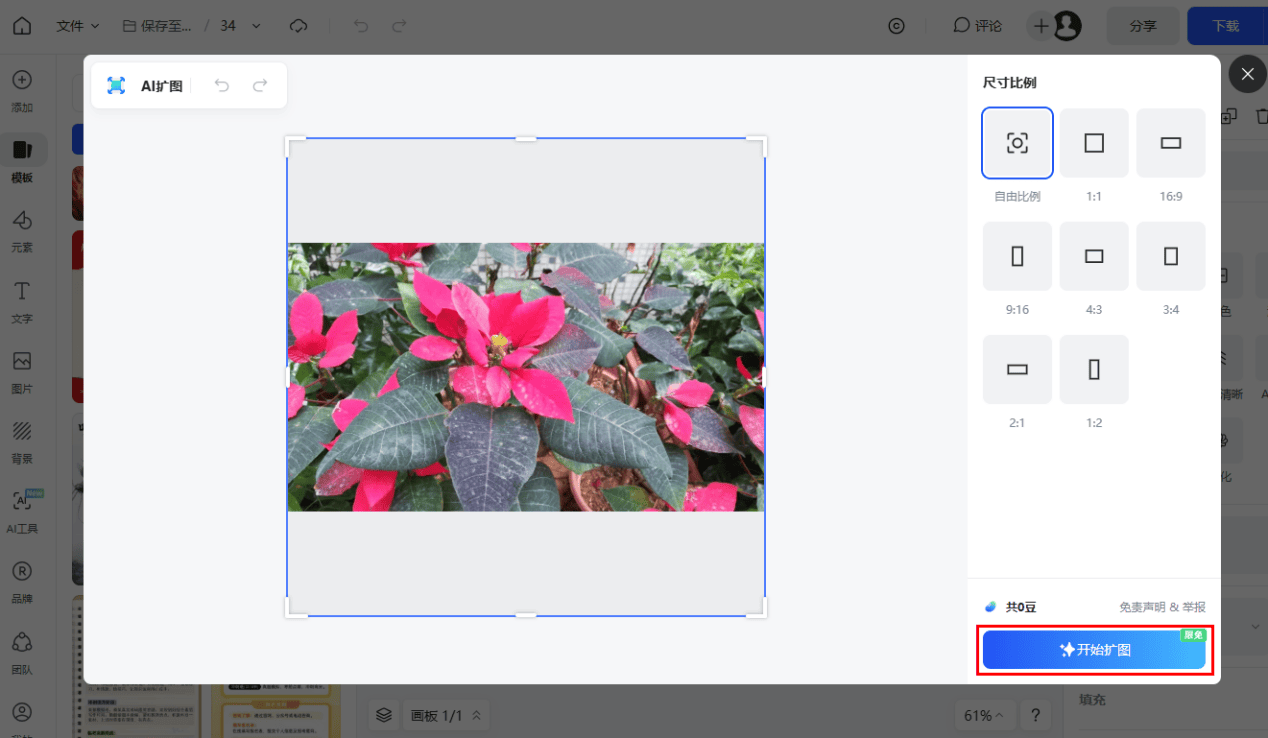This screenshot has height=738, width=1268.
Task: Click the undo arrow in AI扩图 toolbar
Action: (x=222, y=86)
